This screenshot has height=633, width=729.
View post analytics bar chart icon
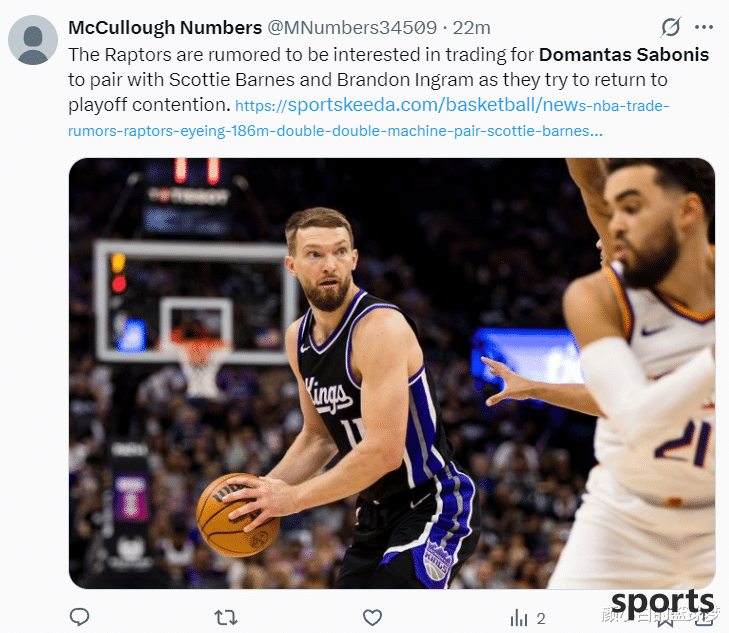[x=519, y=618]
